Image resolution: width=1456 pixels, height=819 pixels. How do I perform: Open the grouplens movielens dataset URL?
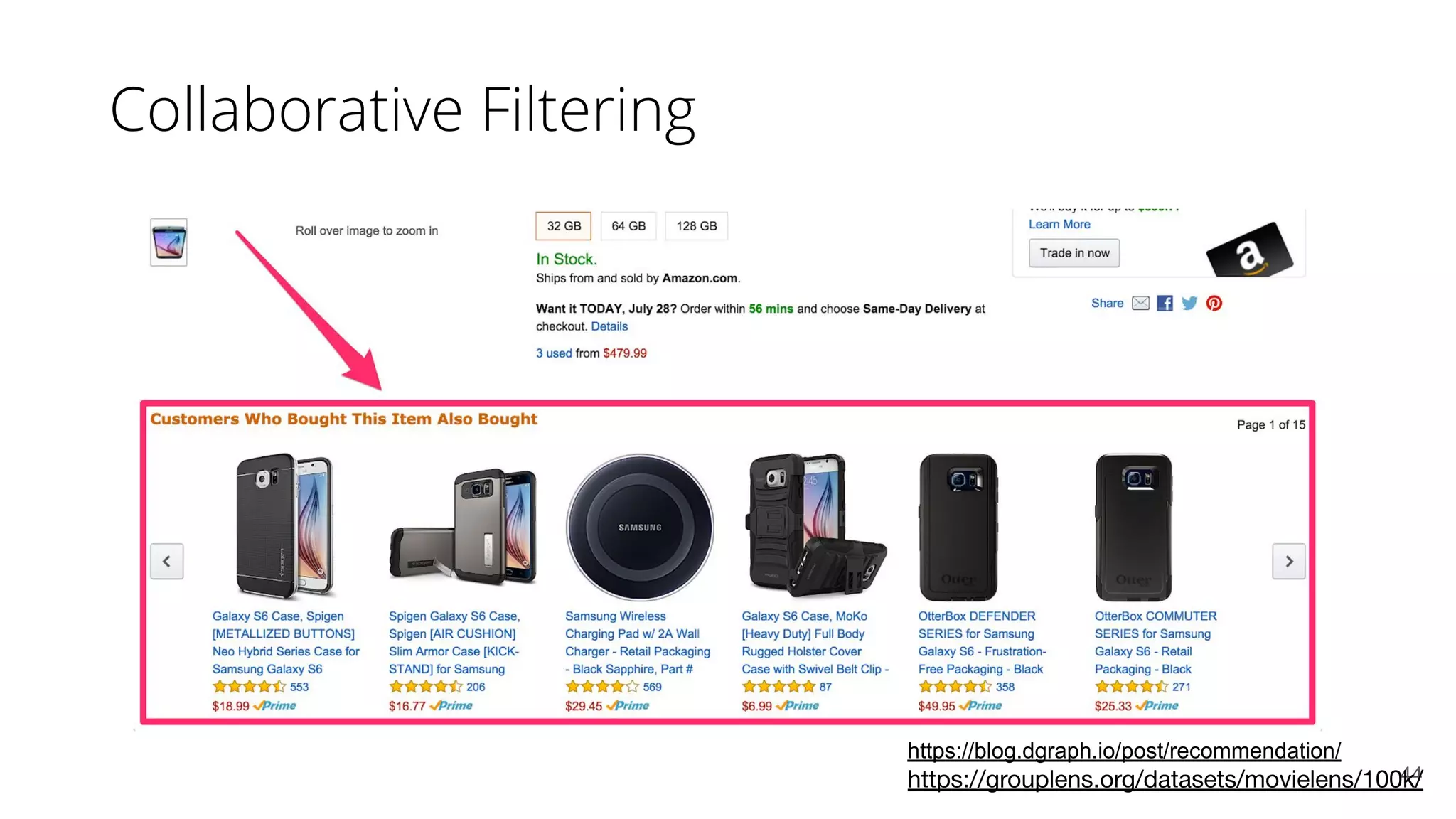click(x=1165, y=780)
